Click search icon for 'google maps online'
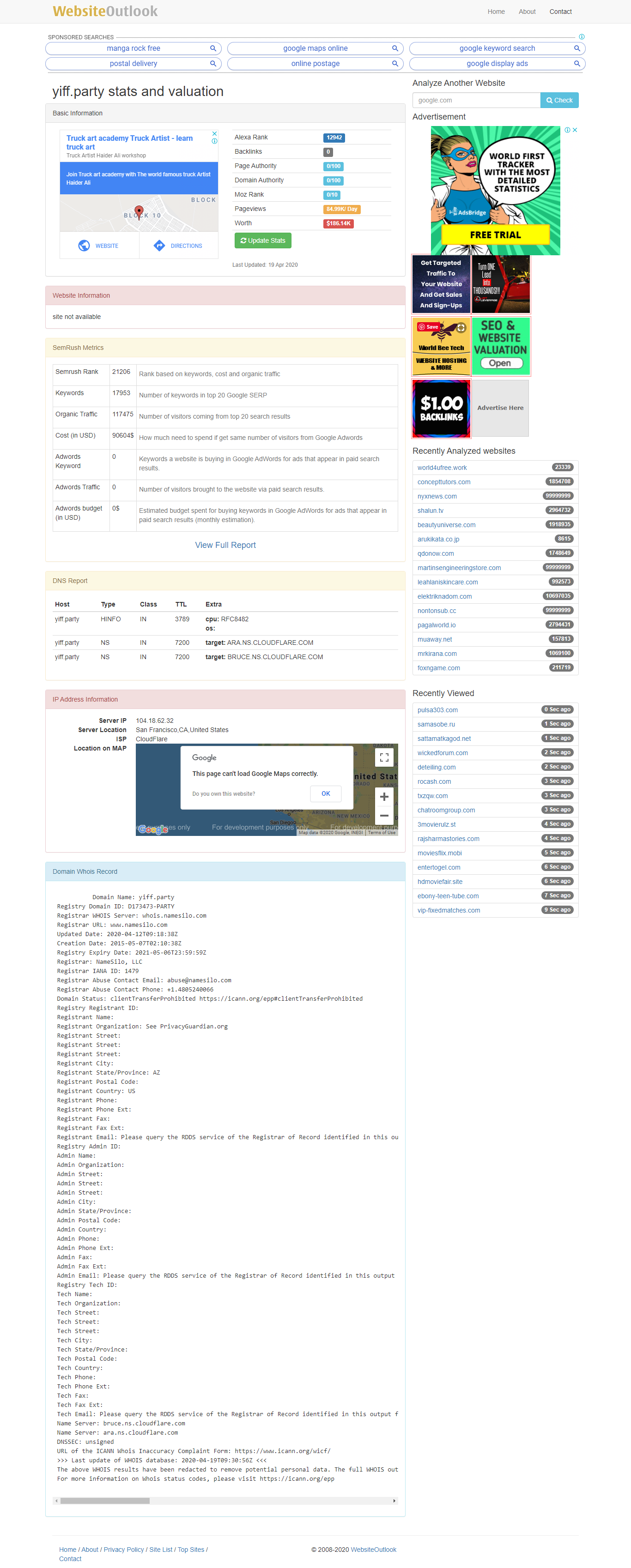Viewport: 631px width, 1568px height. pyautogui.click(x=394, y=48)
